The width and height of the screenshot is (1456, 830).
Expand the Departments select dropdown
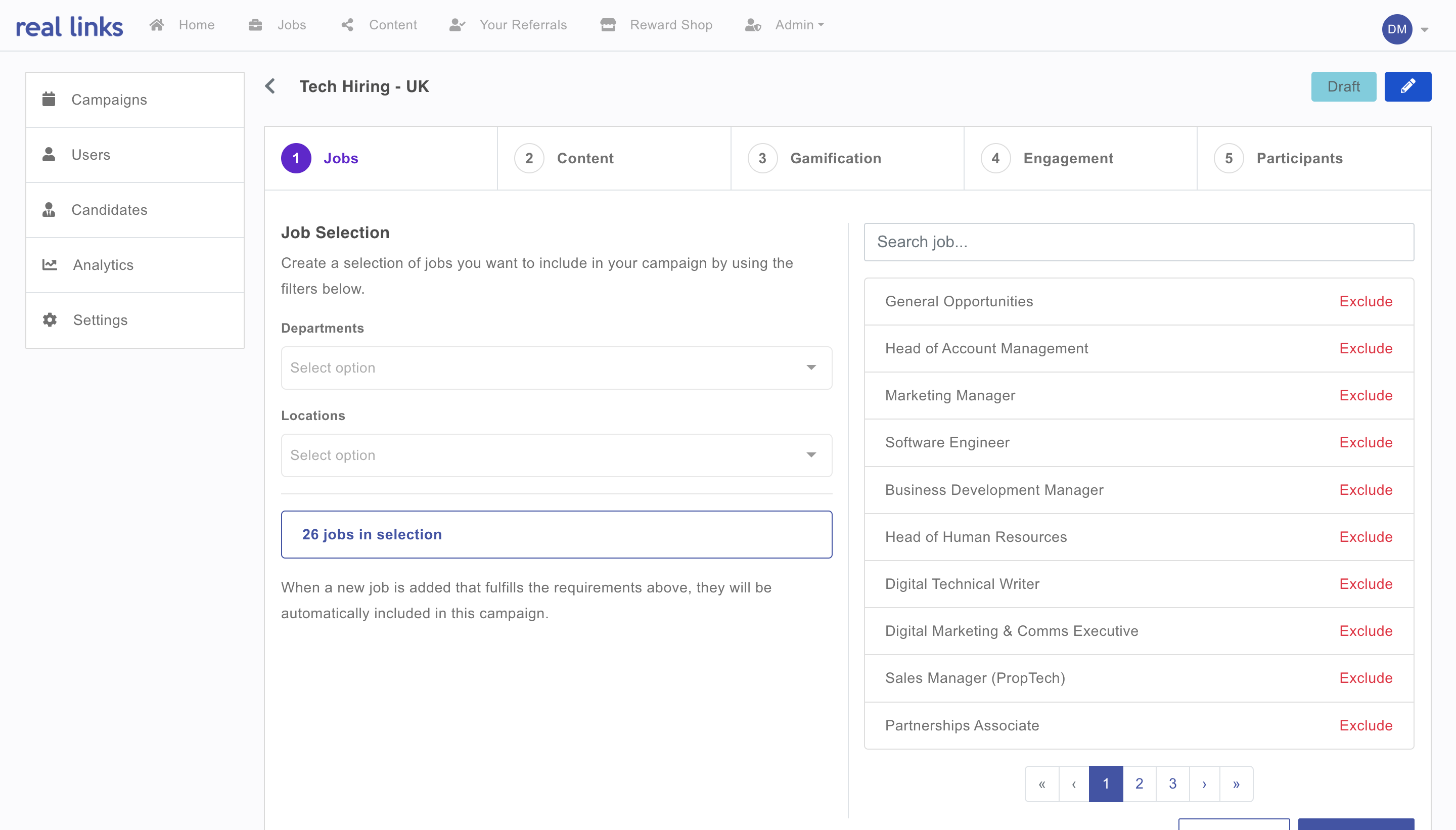pyautogui.click(x=556, y=367)
